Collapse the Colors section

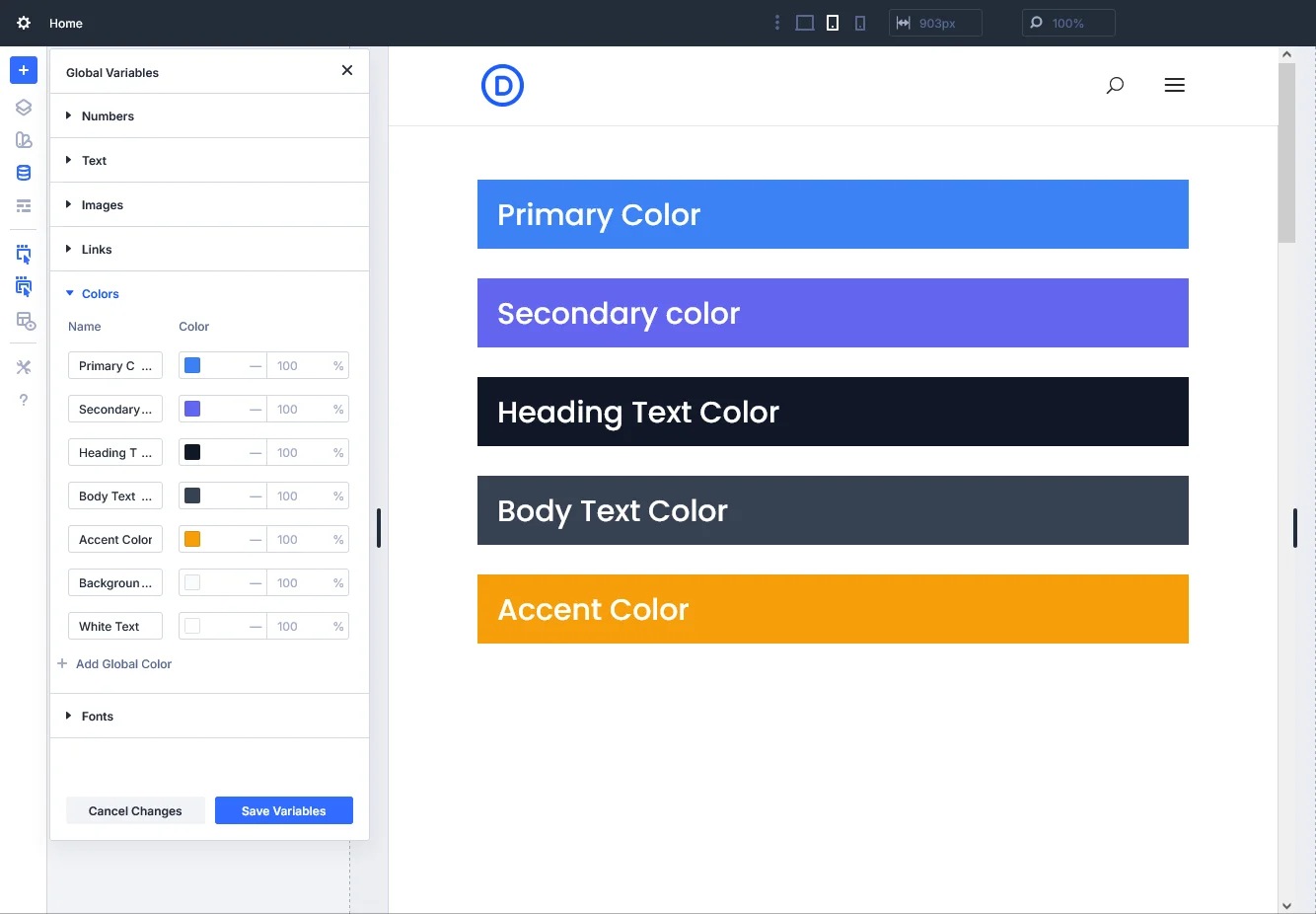coord(100,294)
